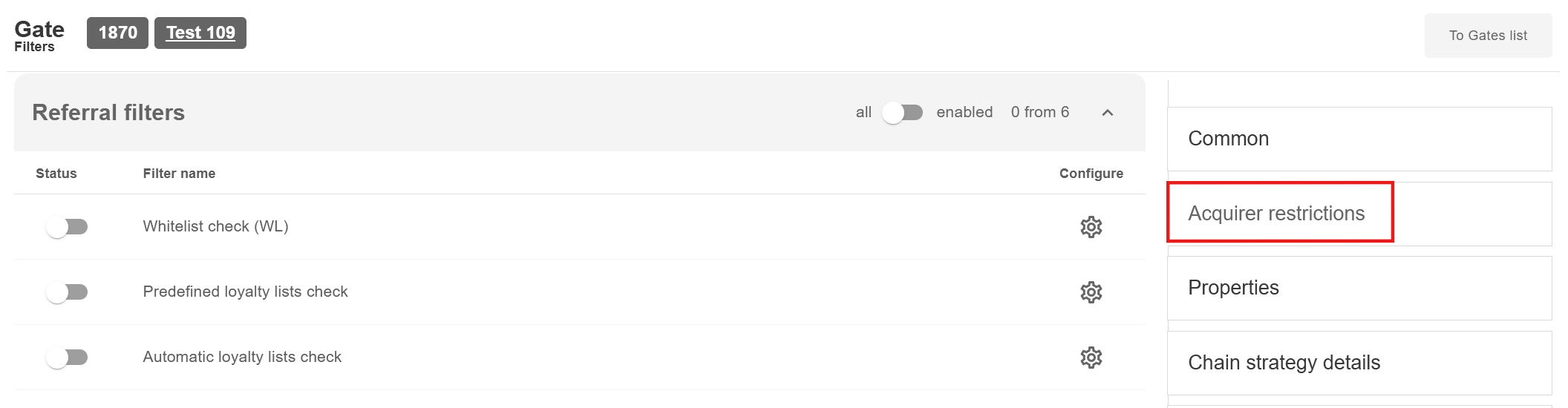Enable all referral filters toggle

click(x=902, y=113)
